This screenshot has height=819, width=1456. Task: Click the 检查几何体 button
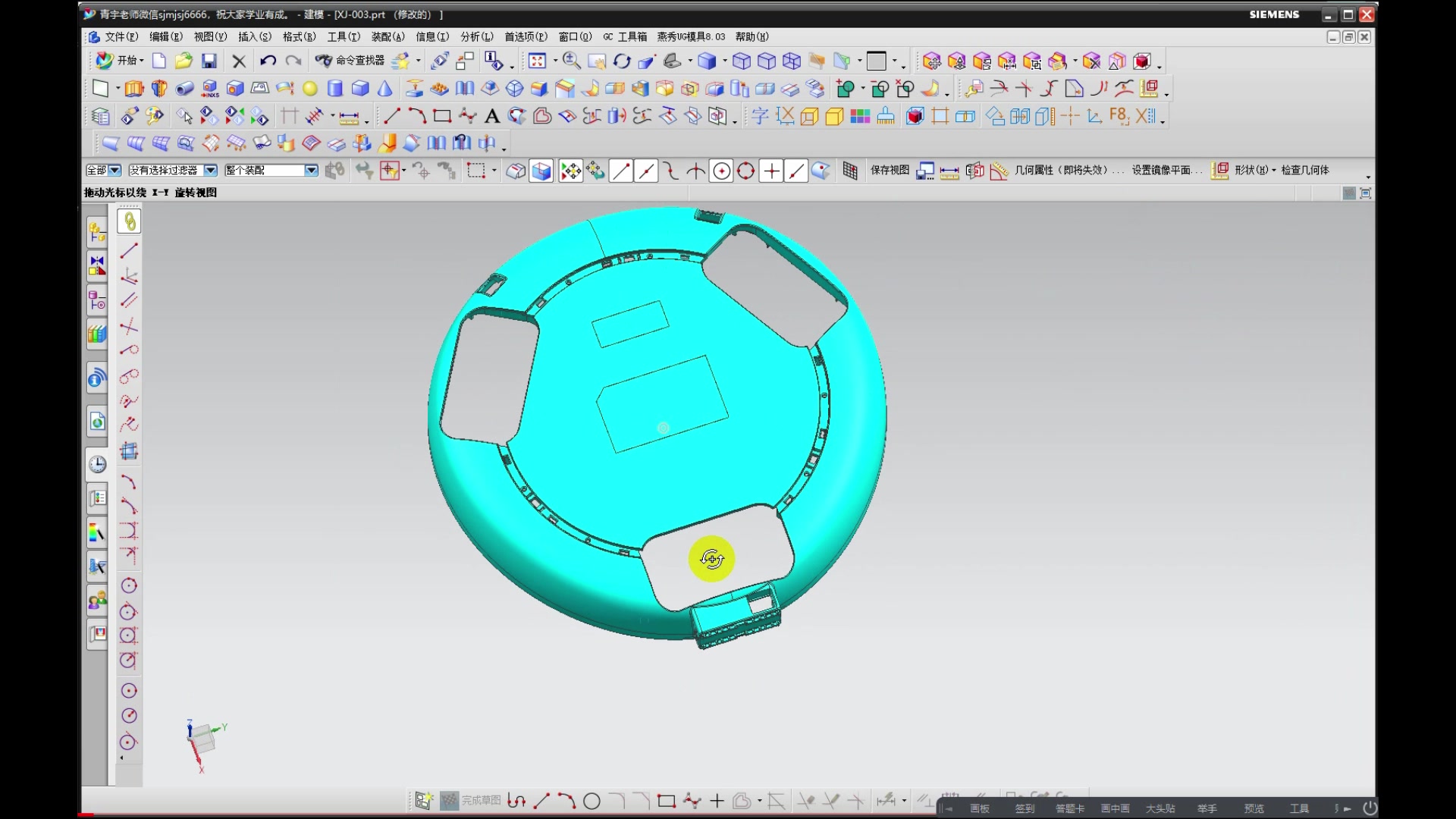pos(1304,170)
